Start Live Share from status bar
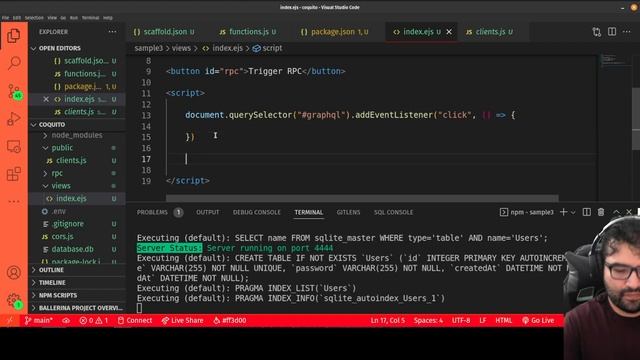The width and height of the screenshot is (640, 360). point(182,320)
